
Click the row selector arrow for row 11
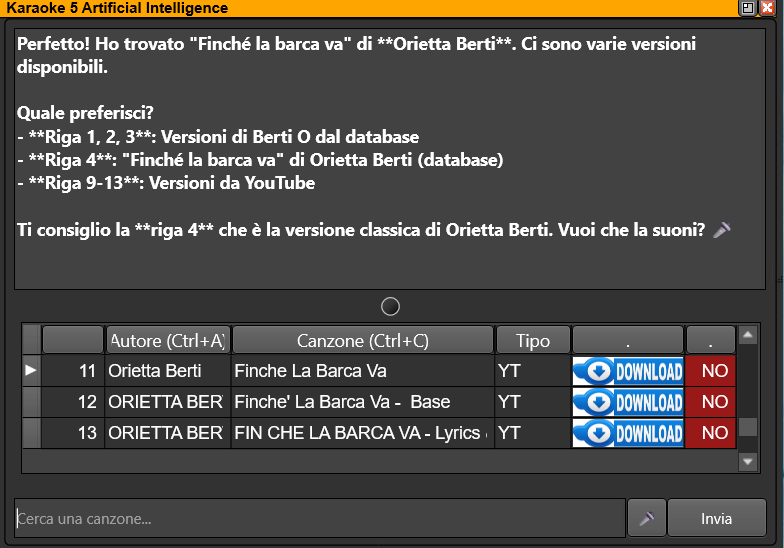(x=31, y=370)
